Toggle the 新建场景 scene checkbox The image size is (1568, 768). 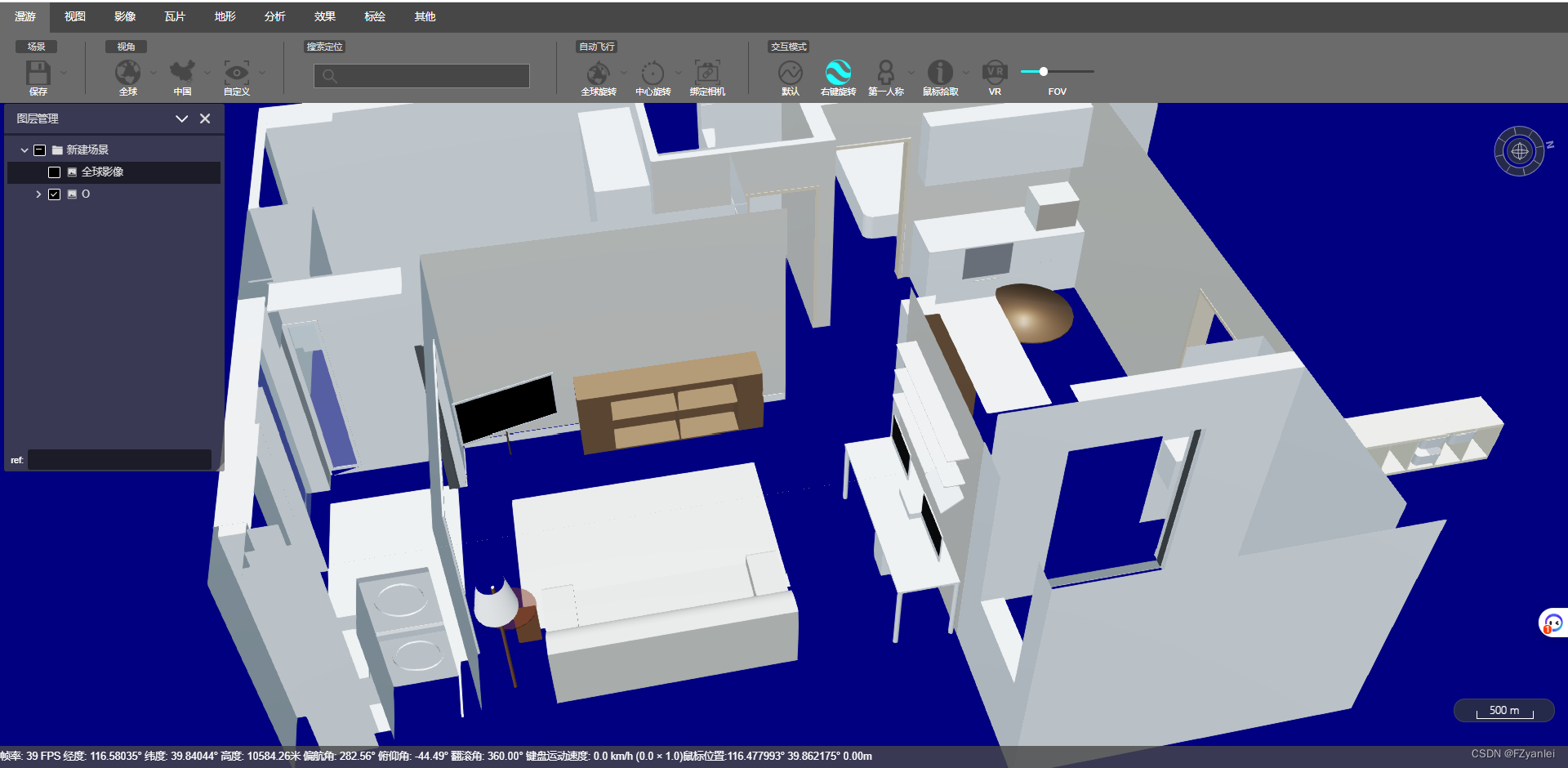39,150
